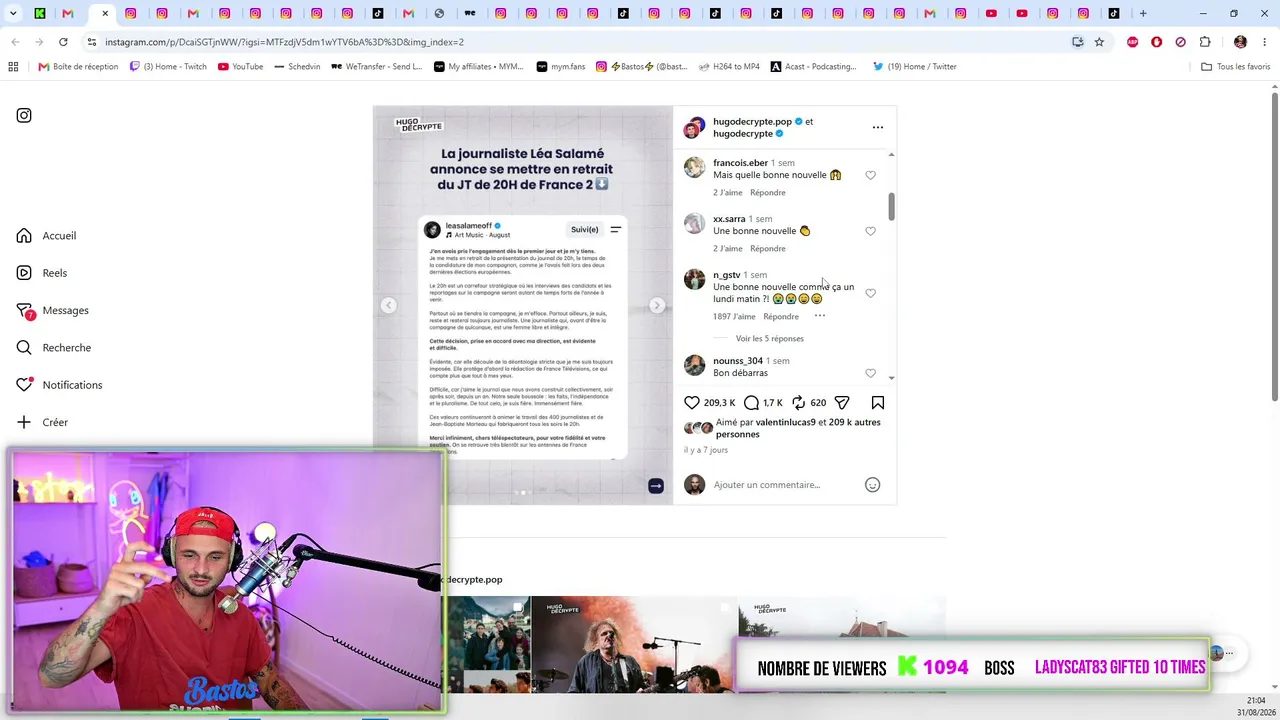Viewport: 1280px width, 720px height.
Task: Repost using the icon beside 620
Action: (x=799, y=403)
